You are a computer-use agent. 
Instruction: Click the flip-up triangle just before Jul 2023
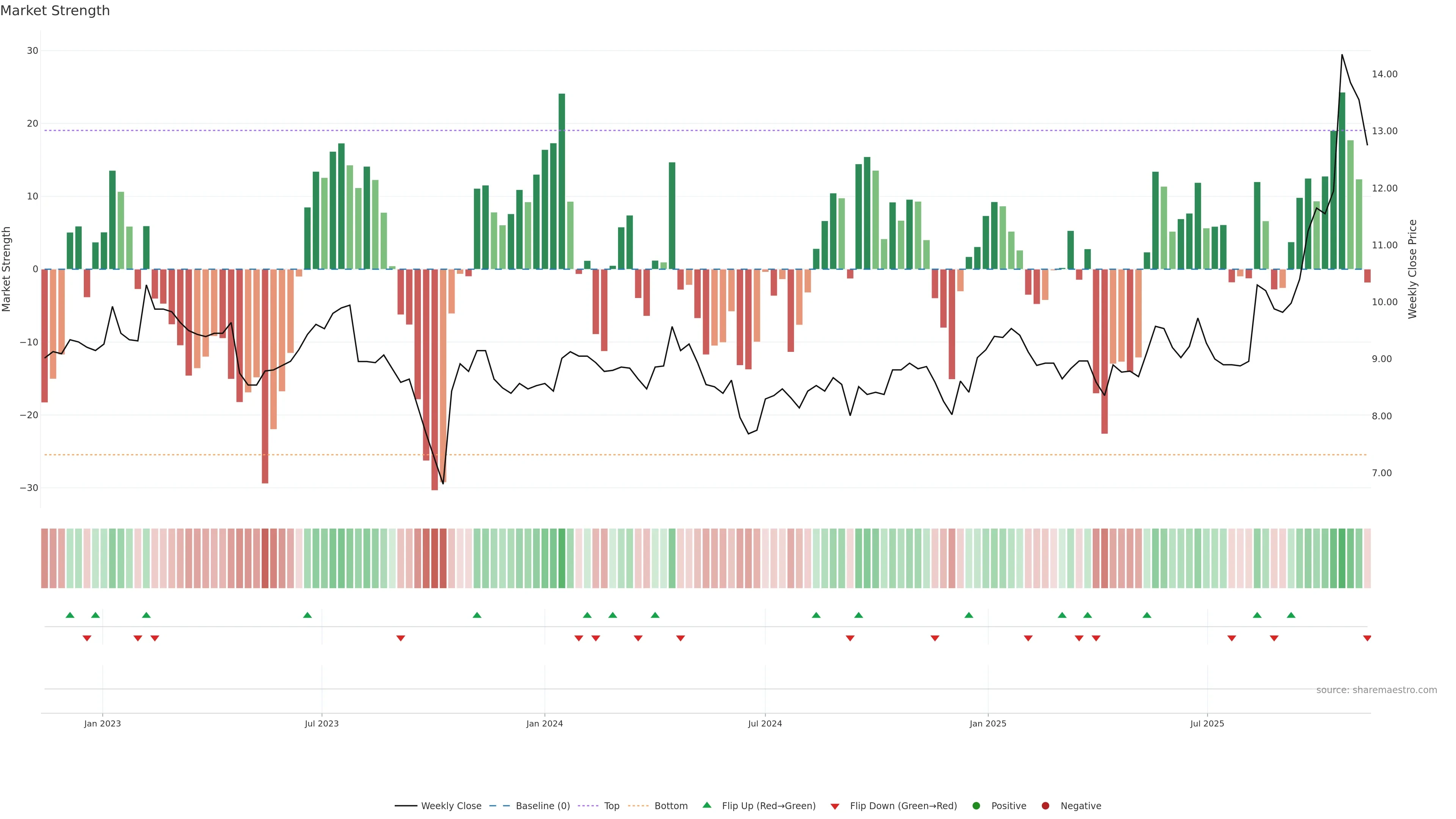tap(308, 615)
